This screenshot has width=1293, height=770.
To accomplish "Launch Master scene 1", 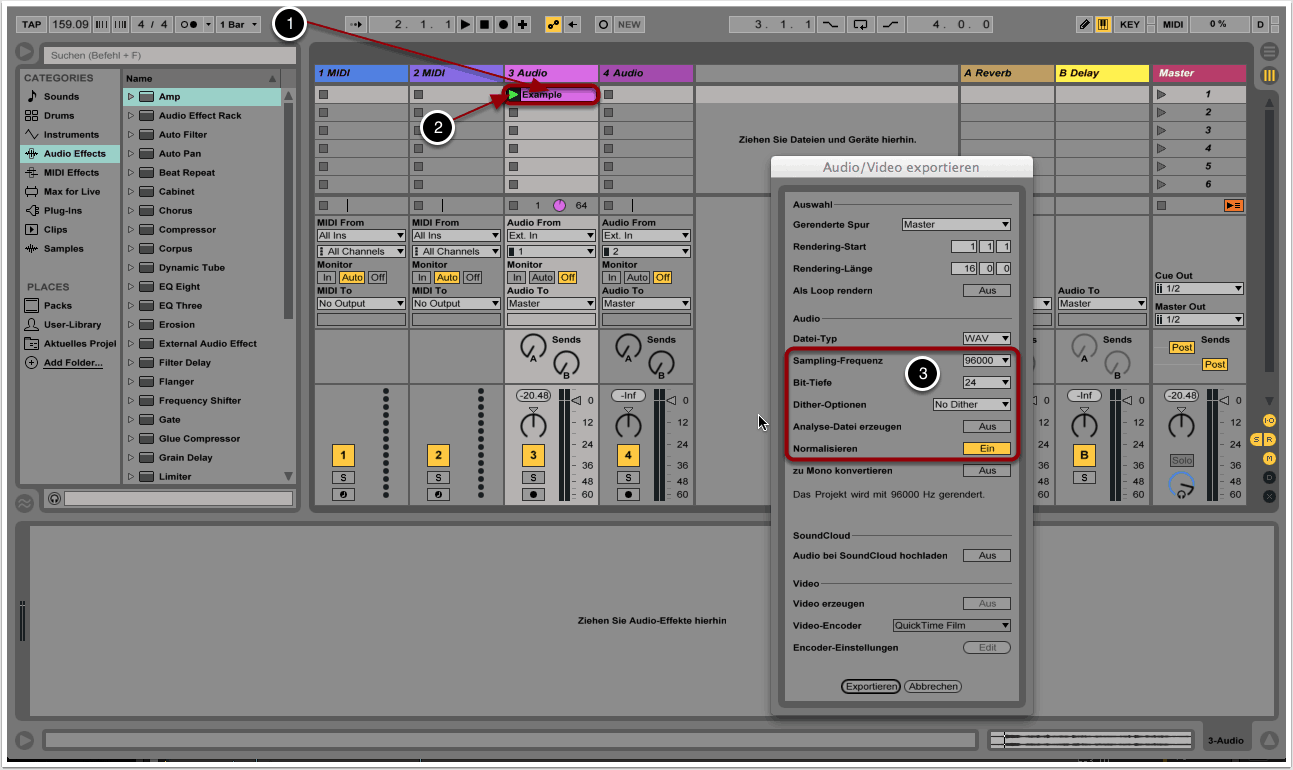I will 1162,95.
